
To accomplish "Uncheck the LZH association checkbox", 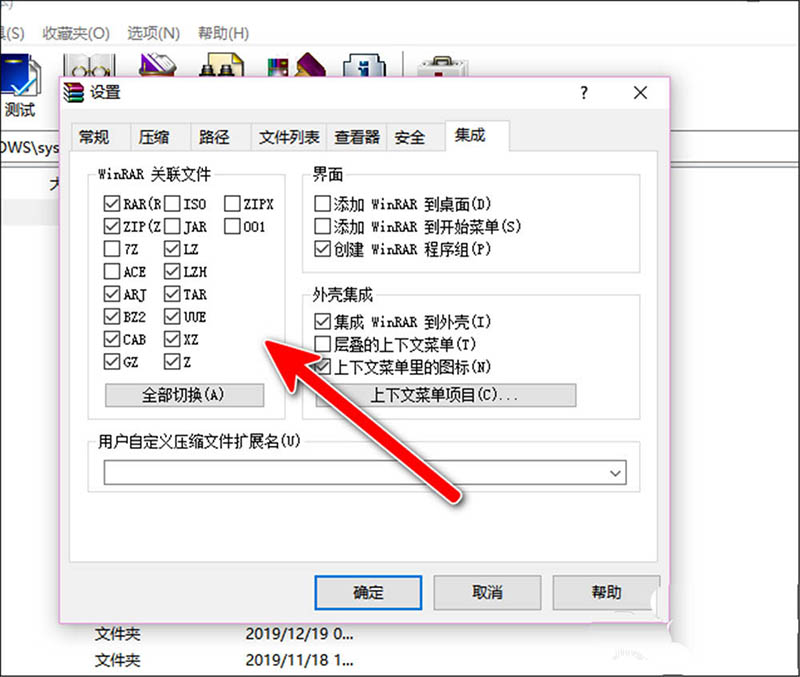I will point(172,271).
